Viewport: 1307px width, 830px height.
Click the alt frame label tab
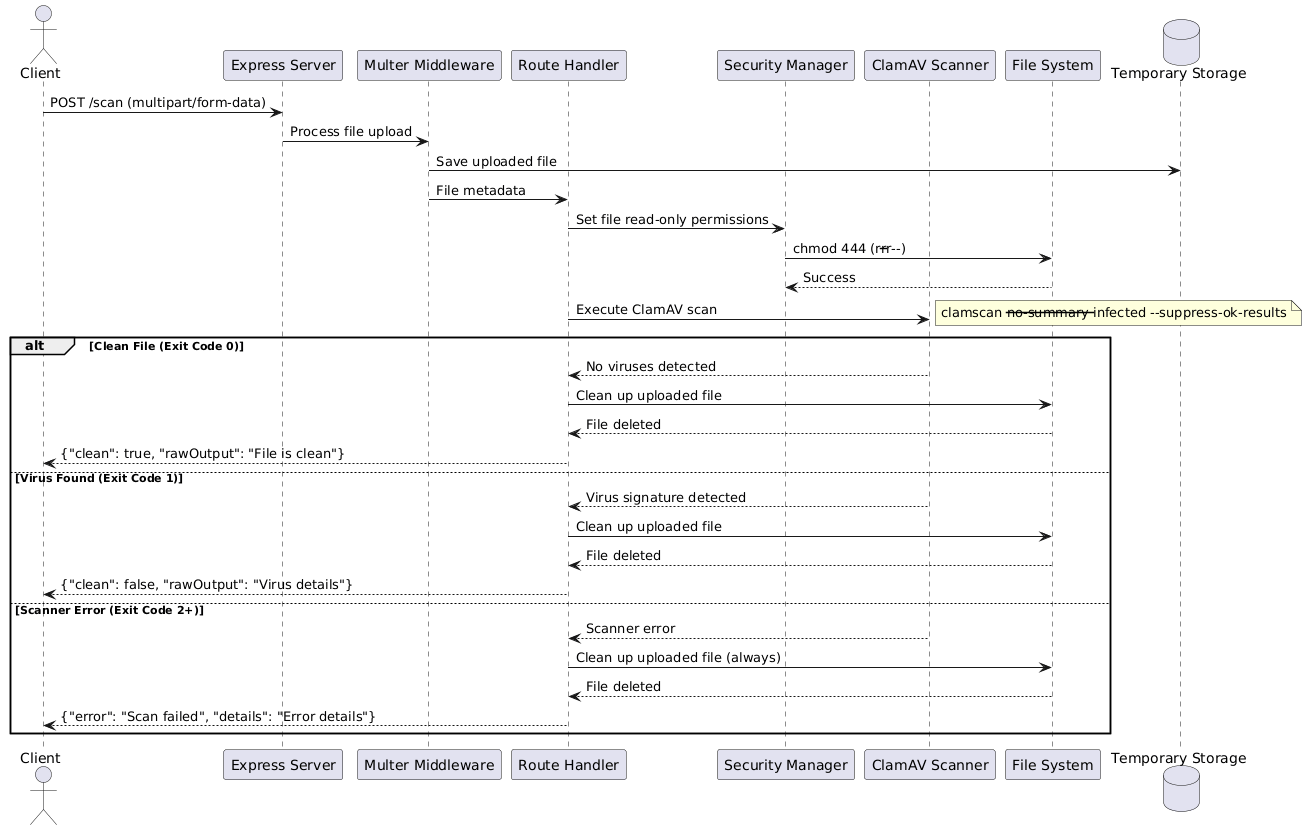pyautogui.click(x=42, y=346)
